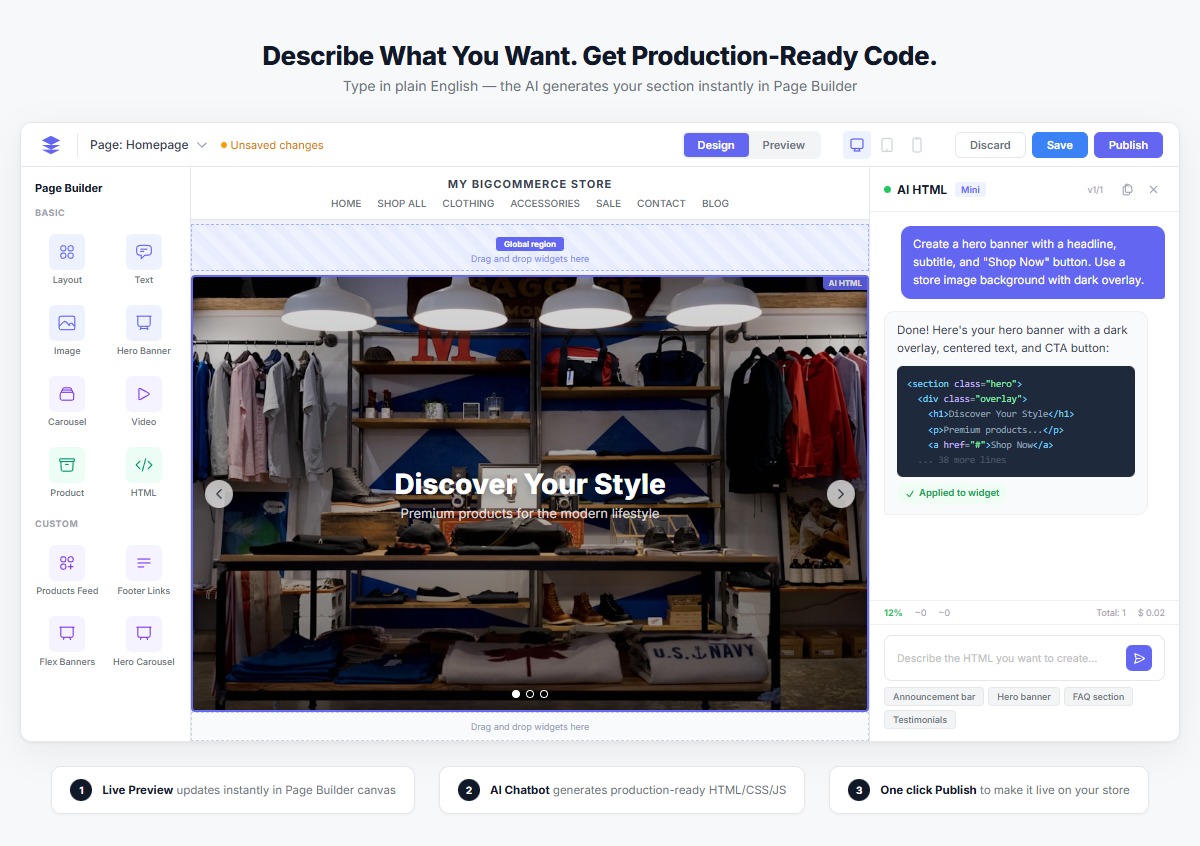This screenshot has width=1200, height=846.
Task: Select the Video widget icon
Action: click(x=143, y=394)
